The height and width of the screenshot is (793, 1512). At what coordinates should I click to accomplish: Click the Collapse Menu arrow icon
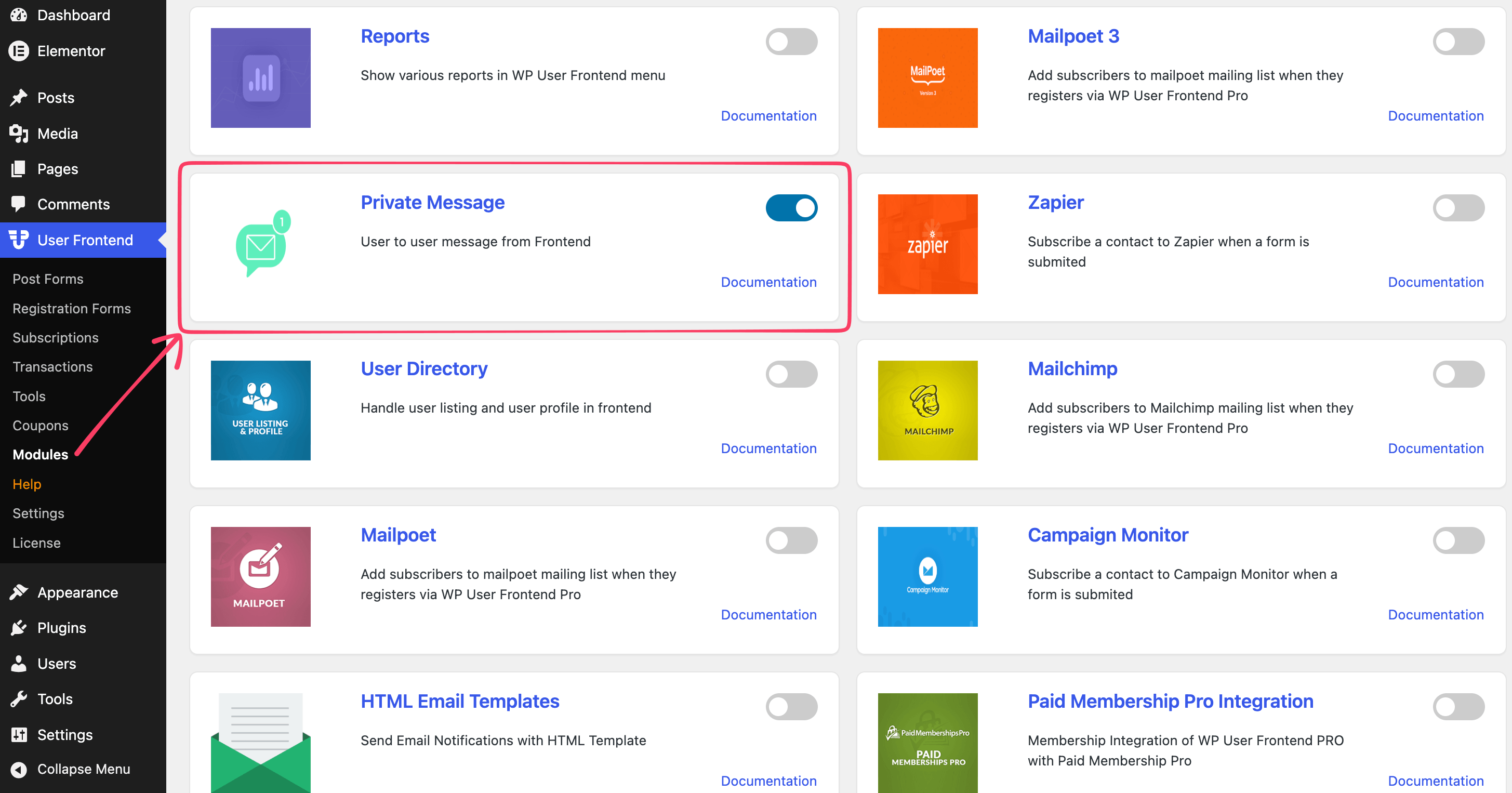pyautogui.click(x=19, y=769)
